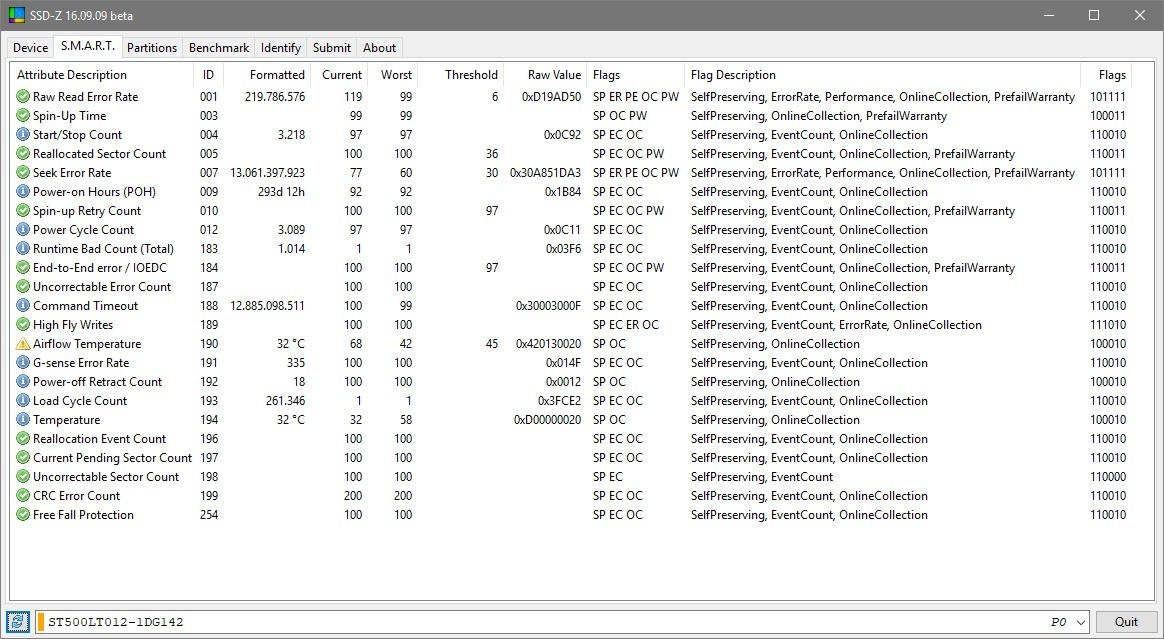Click the green icon for End-to-End error / IOEDC
1164x639 pixels.
click(x=22, y=268)
